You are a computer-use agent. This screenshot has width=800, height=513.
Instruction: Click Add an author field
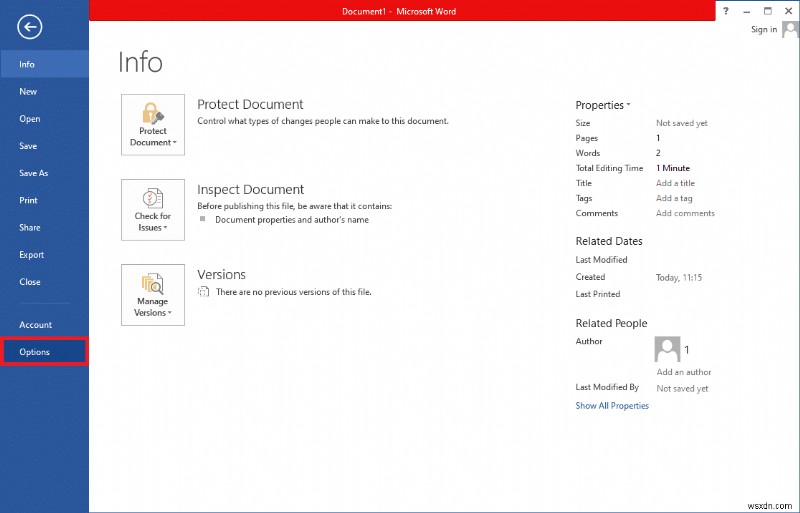(x=683, y=372)
